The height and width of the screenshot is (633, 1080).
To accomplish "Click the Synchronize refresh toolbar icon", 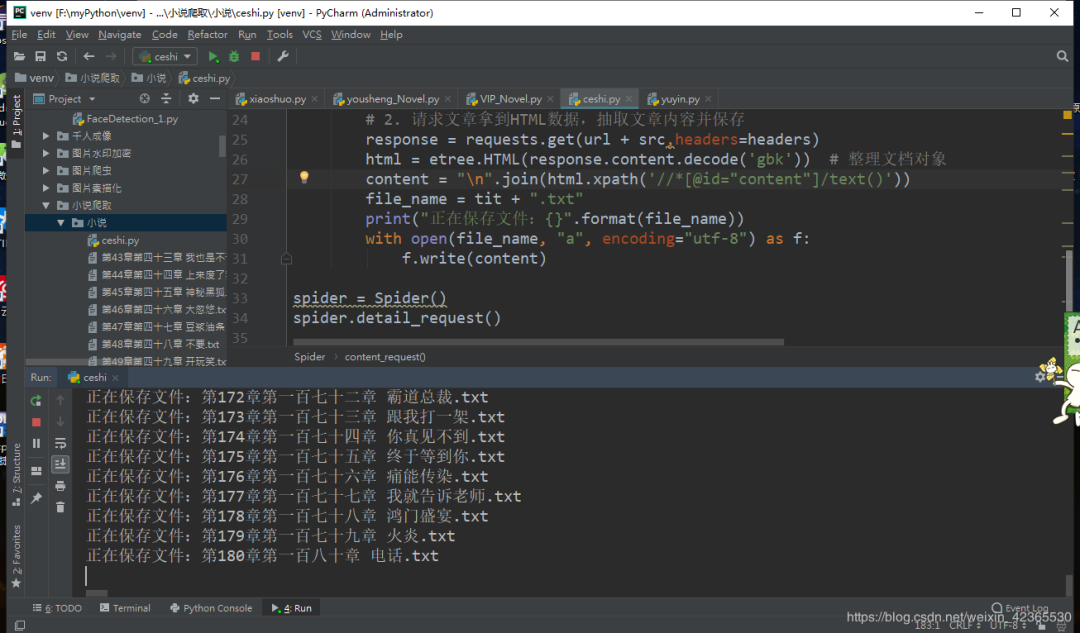I will click(62, 56).
